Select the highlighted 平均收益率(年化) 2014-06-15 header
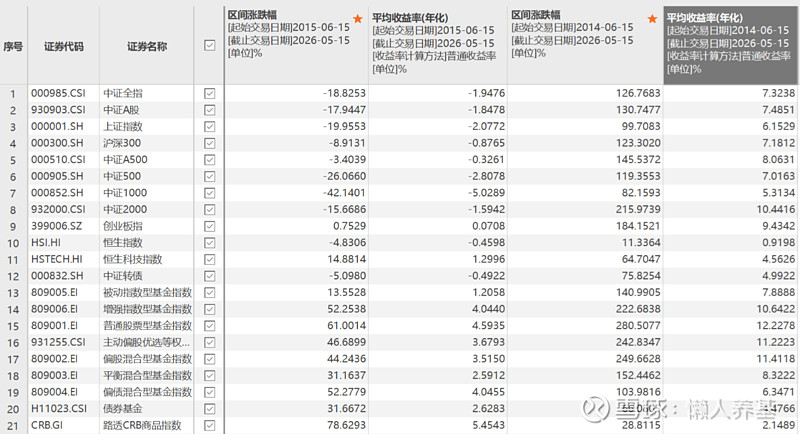The width and height of the screenshot is (800, 434). coord(730,45)
